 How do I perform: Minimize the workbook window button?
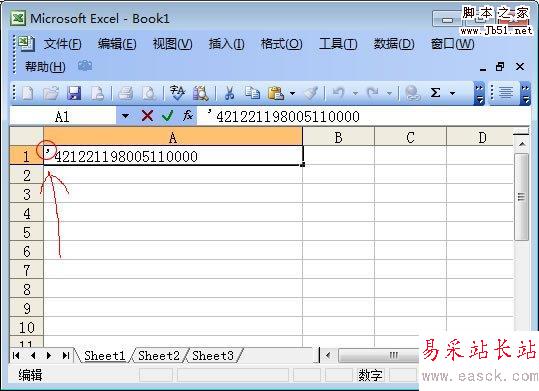pyautogui.click(x=483, y=68)
